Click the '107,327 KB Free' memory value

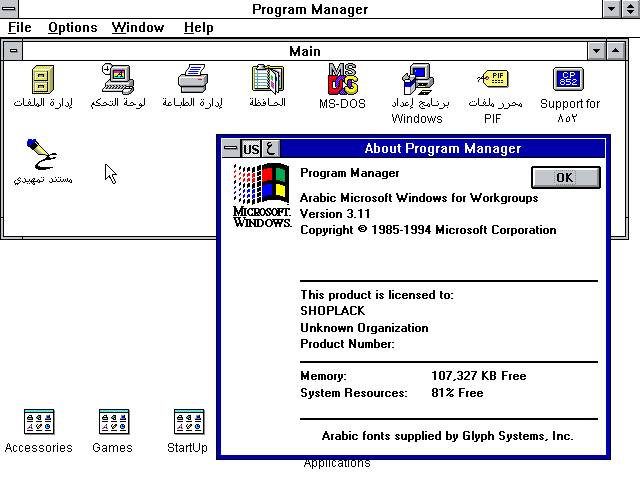click(479, 376)
